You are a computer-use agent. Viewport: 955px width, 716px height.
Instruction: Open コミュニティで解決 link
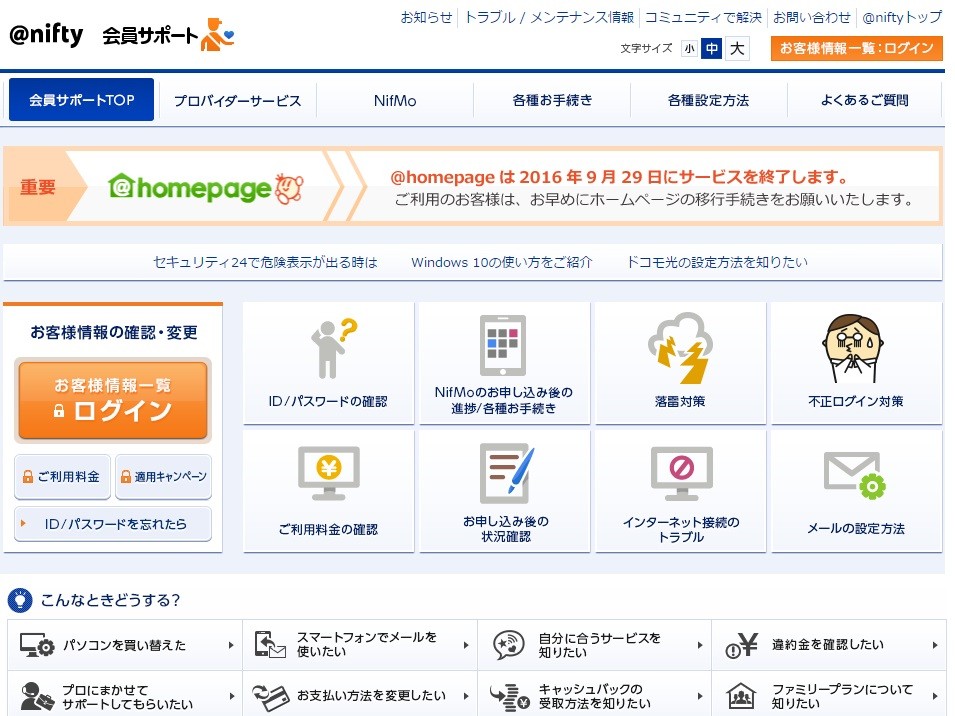[x=703, y=17]
